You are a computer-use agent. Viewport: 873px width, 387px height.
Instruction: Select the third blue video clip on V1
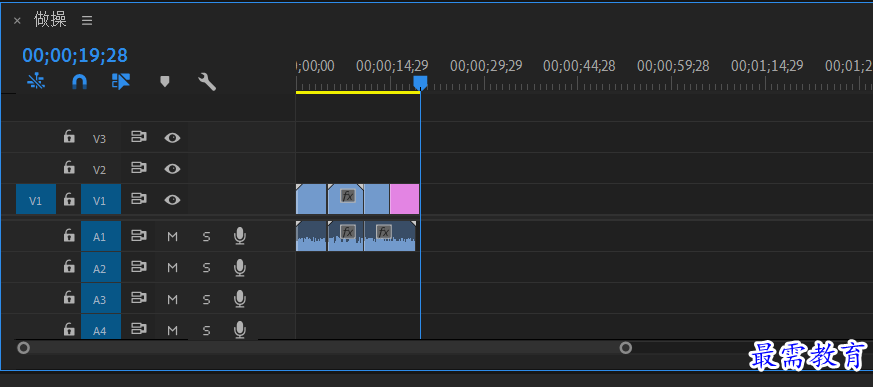point(377,199)
